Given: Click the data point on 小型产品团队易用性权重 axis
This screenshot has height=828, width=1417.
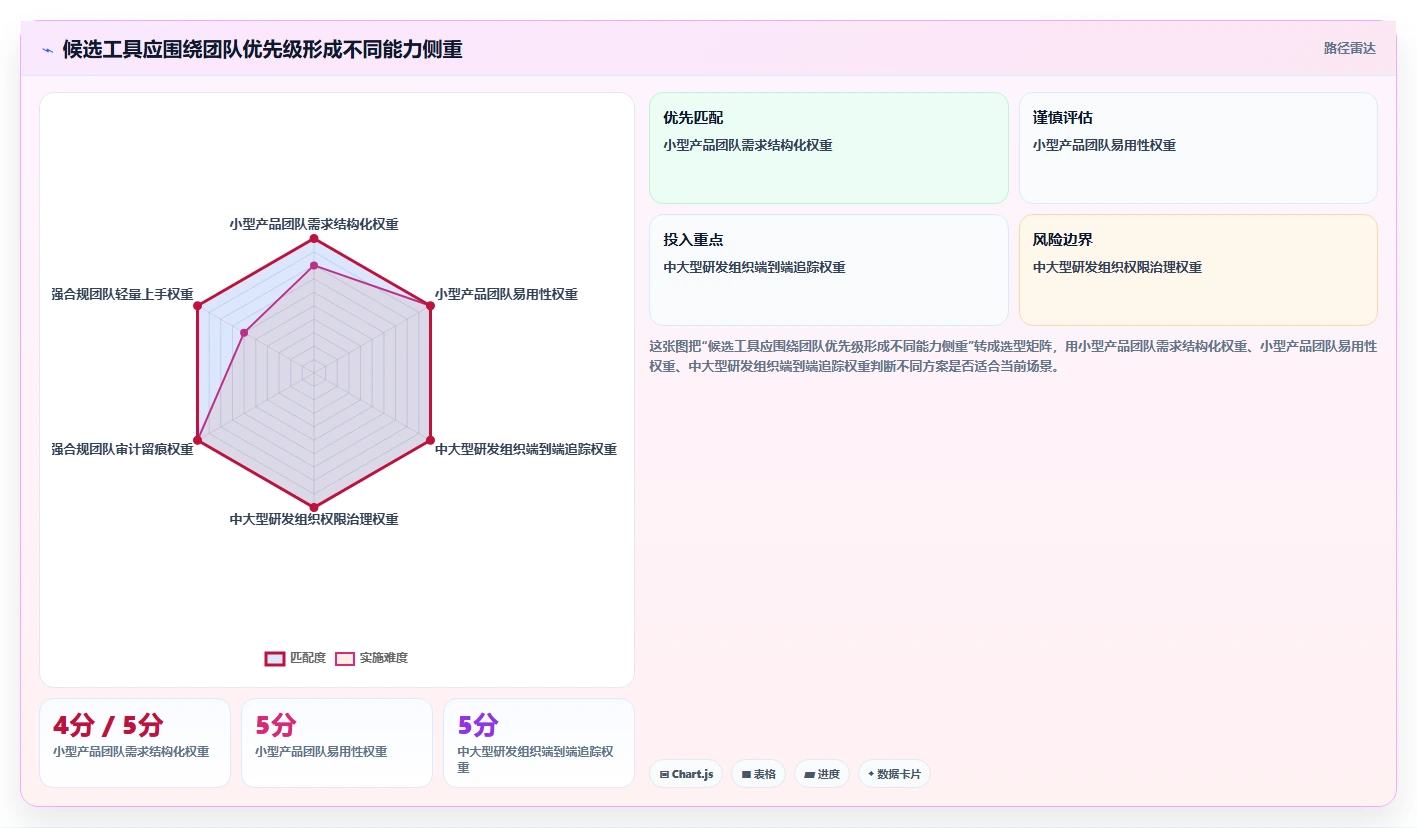Looking at the screenshot, I should point(430,306).
